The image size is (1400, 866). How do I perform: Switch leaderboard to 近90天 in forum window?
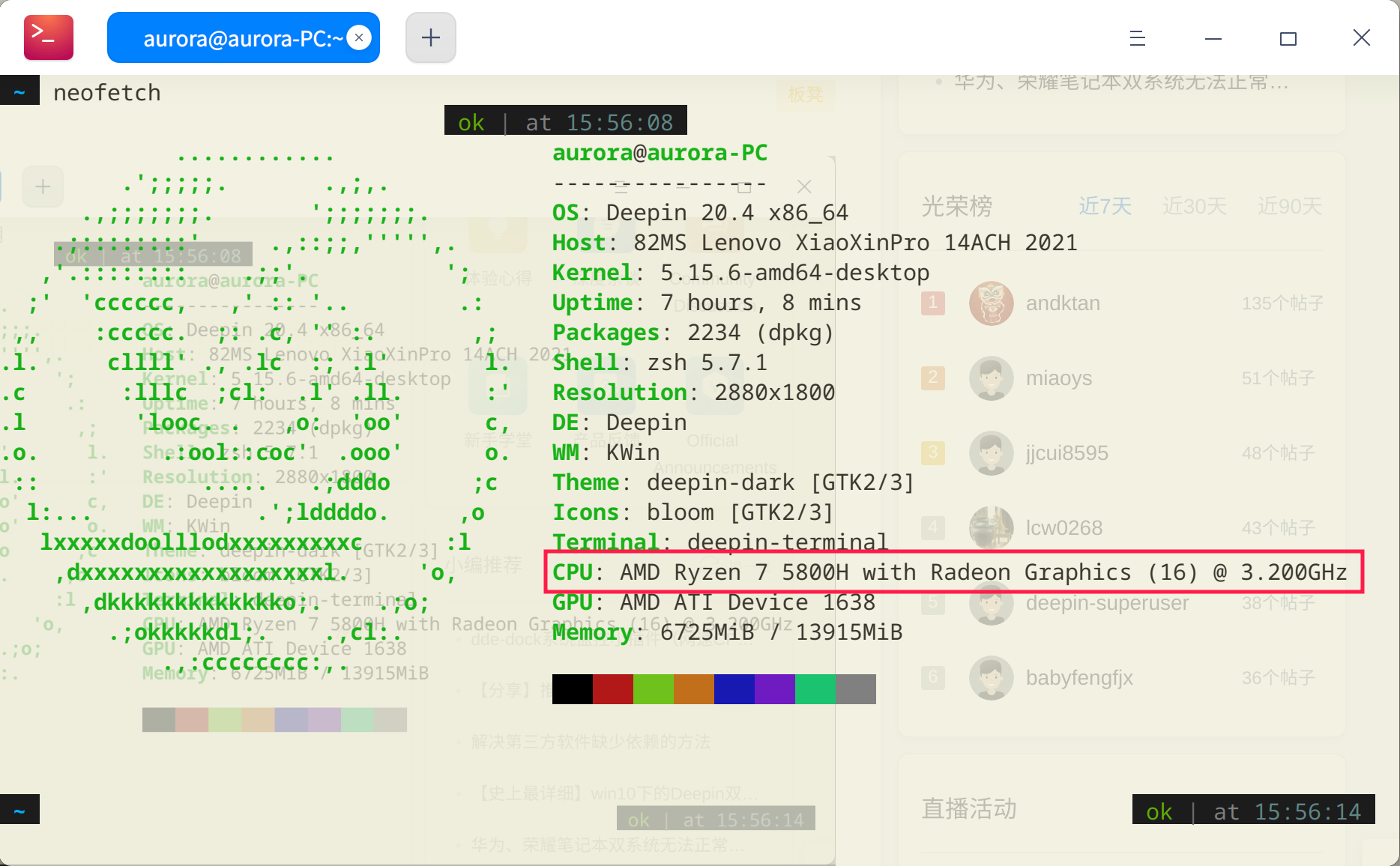point(1291,206)
